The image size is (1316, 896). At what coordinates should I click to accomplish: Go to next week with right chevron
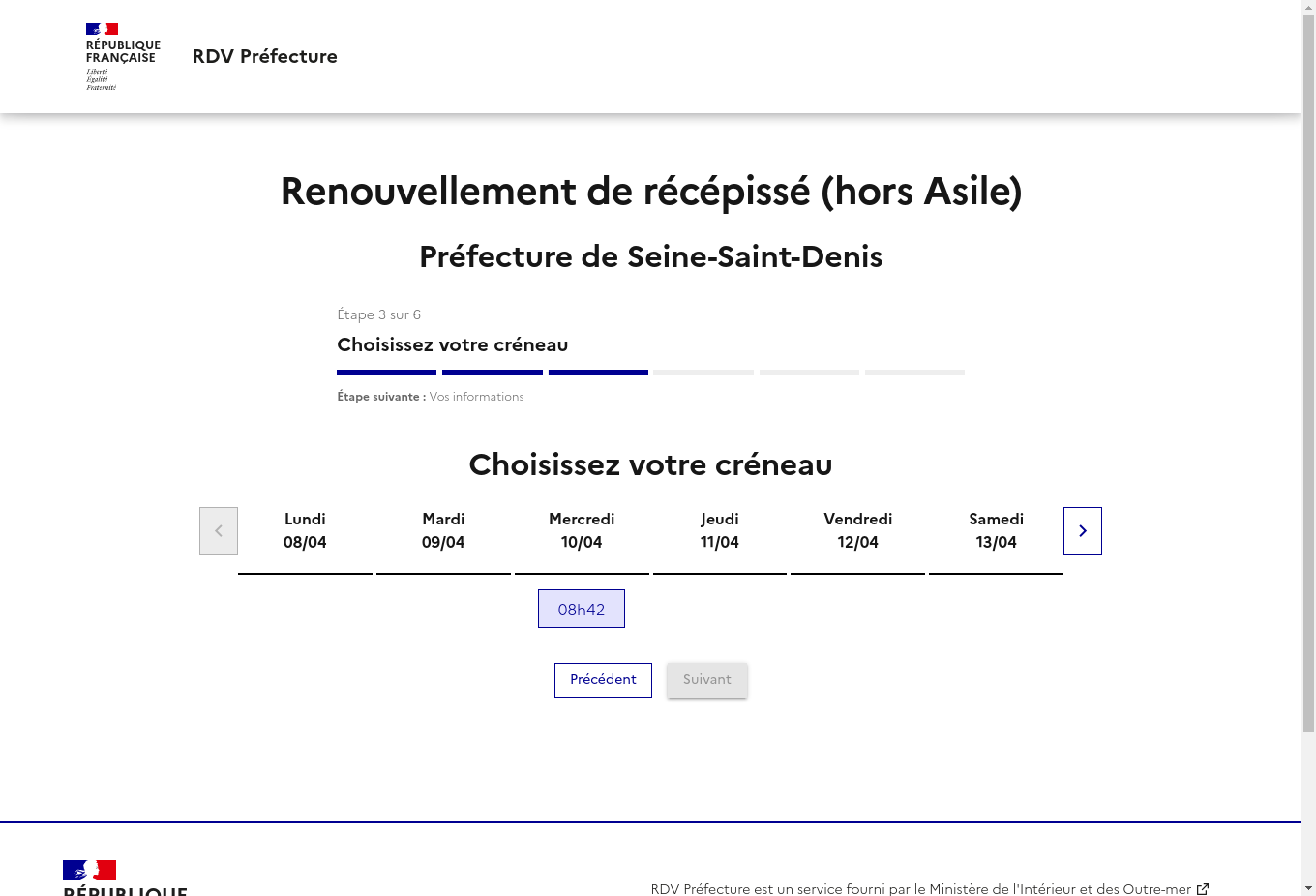pos(1083,531)
